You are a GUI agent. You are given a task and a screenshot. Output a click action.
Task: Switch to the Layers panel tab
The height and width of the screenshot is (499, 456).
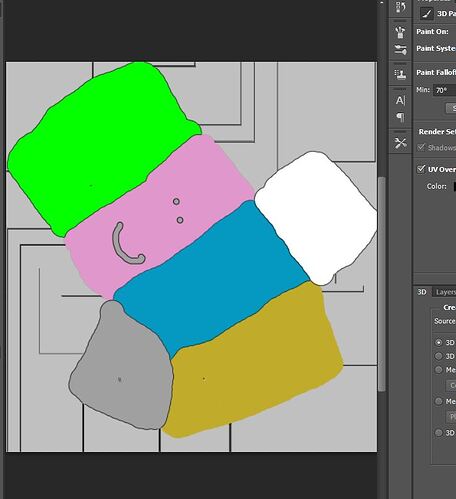[x=445, y=292]
